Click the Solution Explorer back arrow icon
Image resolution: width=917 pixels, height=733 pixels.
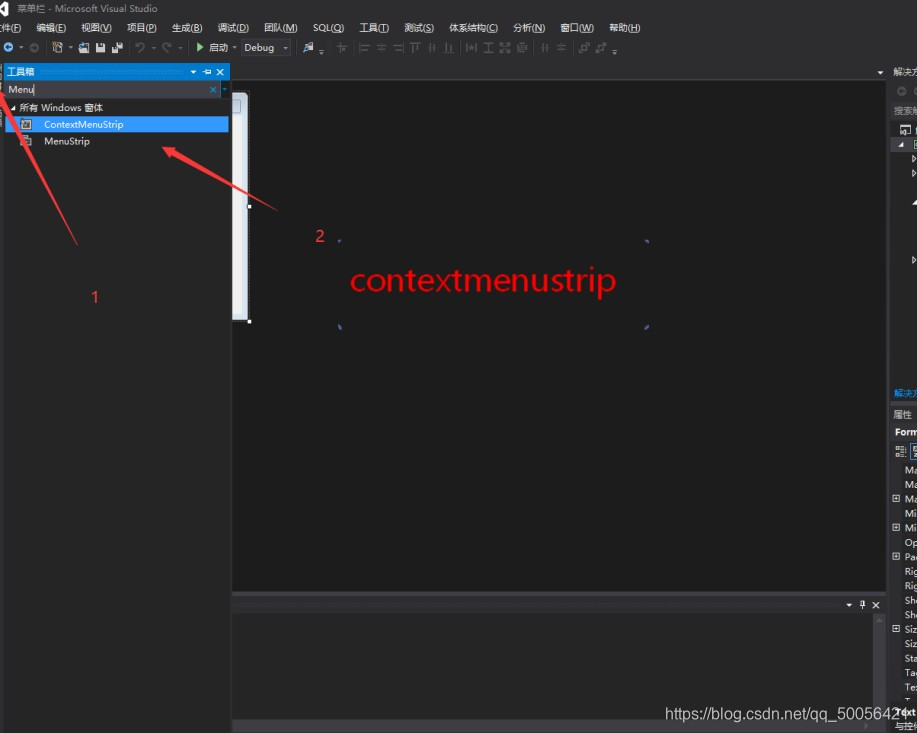[902, 91]
